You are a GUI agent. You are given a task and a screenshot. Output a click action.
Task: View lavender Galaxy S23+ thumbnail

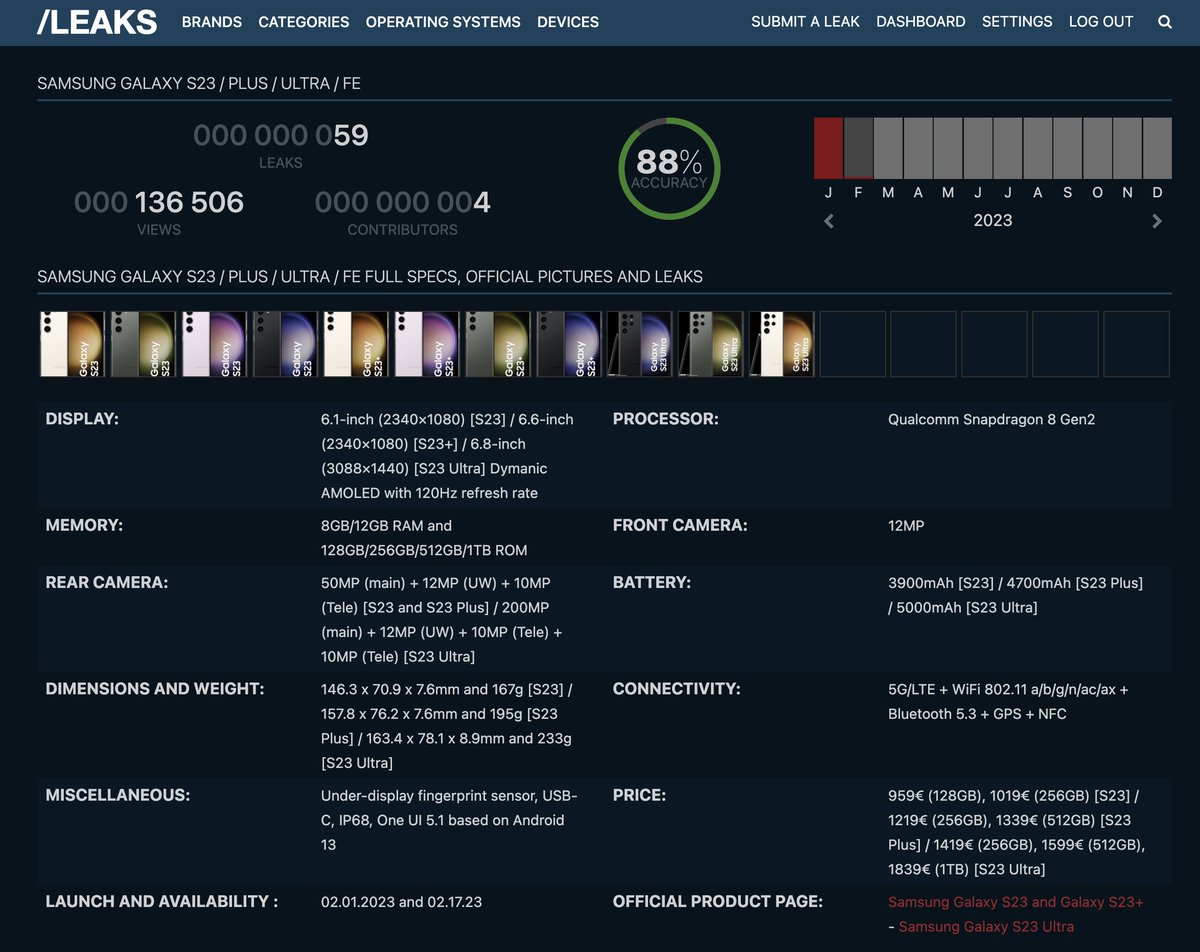[426, 344]
